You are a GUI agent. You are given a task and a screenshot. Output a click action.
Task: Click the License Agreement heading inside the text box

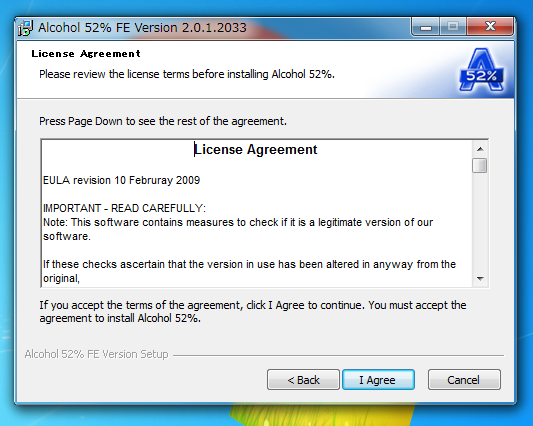[256, 150]
